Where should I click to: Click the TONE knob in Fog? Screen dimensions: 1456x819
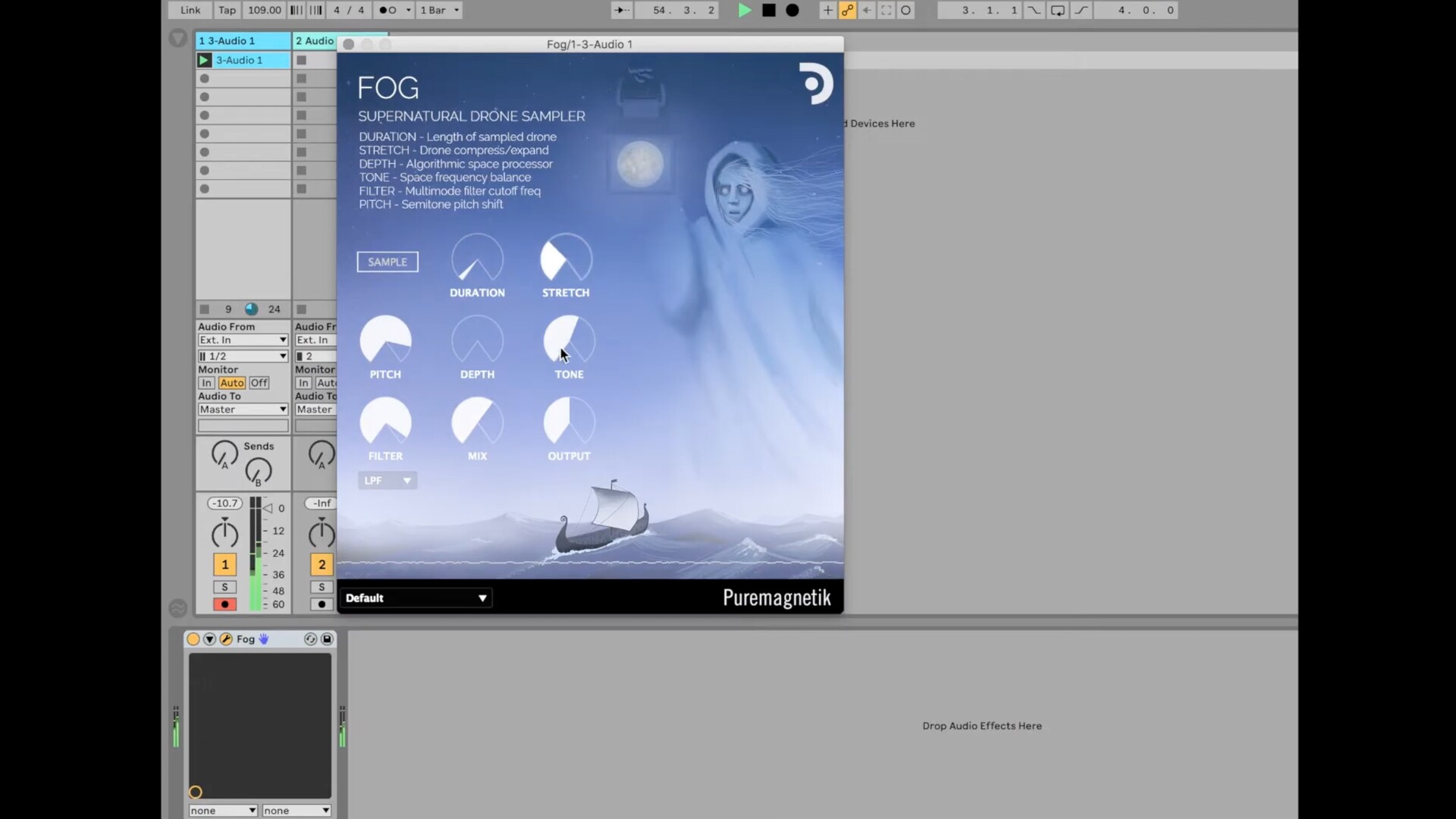[x=569, y=340]
